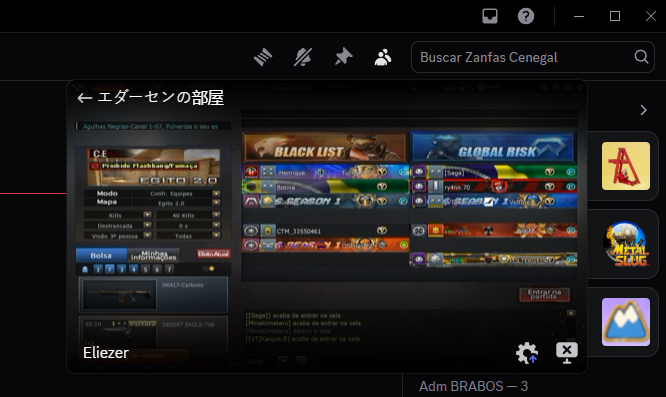Switch to Minhas informações tab in stream
The image size is (666, 397).
pos(153,256)
